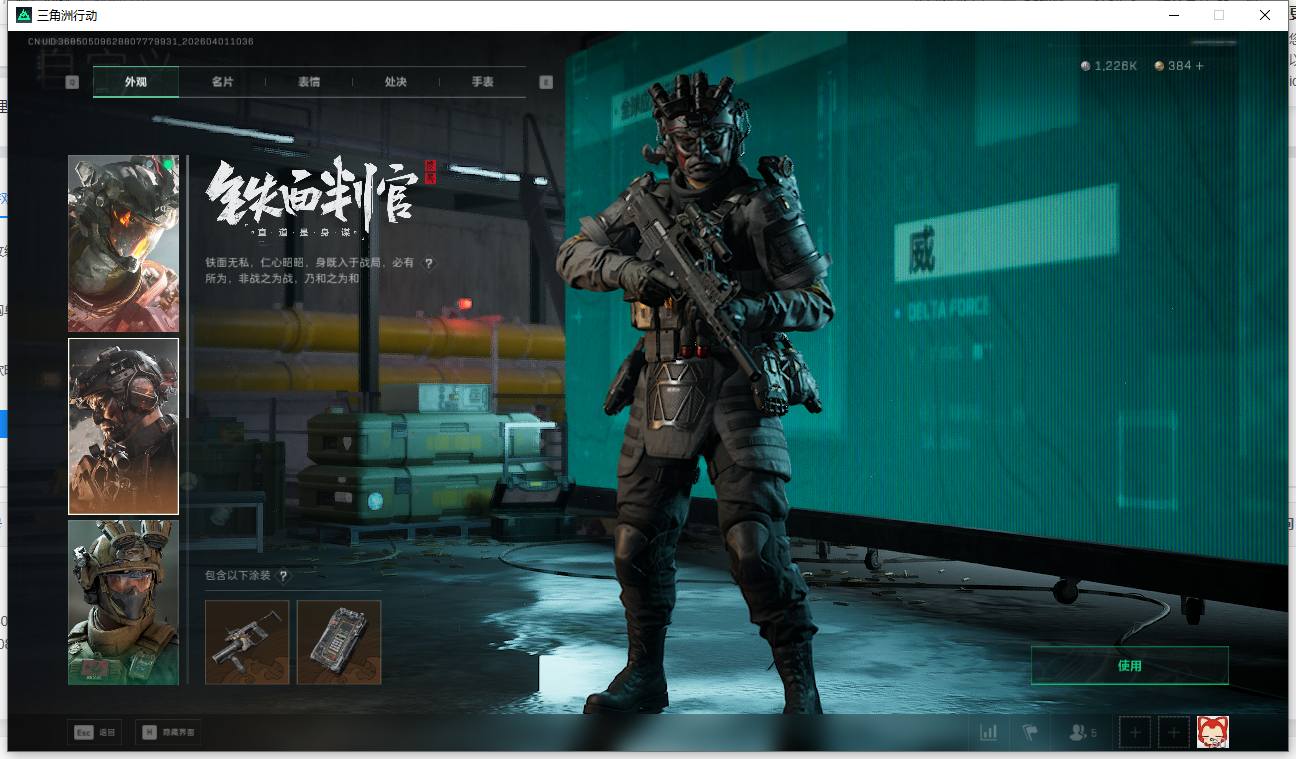This screenshot has width=1296, height=759.
Task: Preview the included device case skin item
Action: tap(339, 642)
